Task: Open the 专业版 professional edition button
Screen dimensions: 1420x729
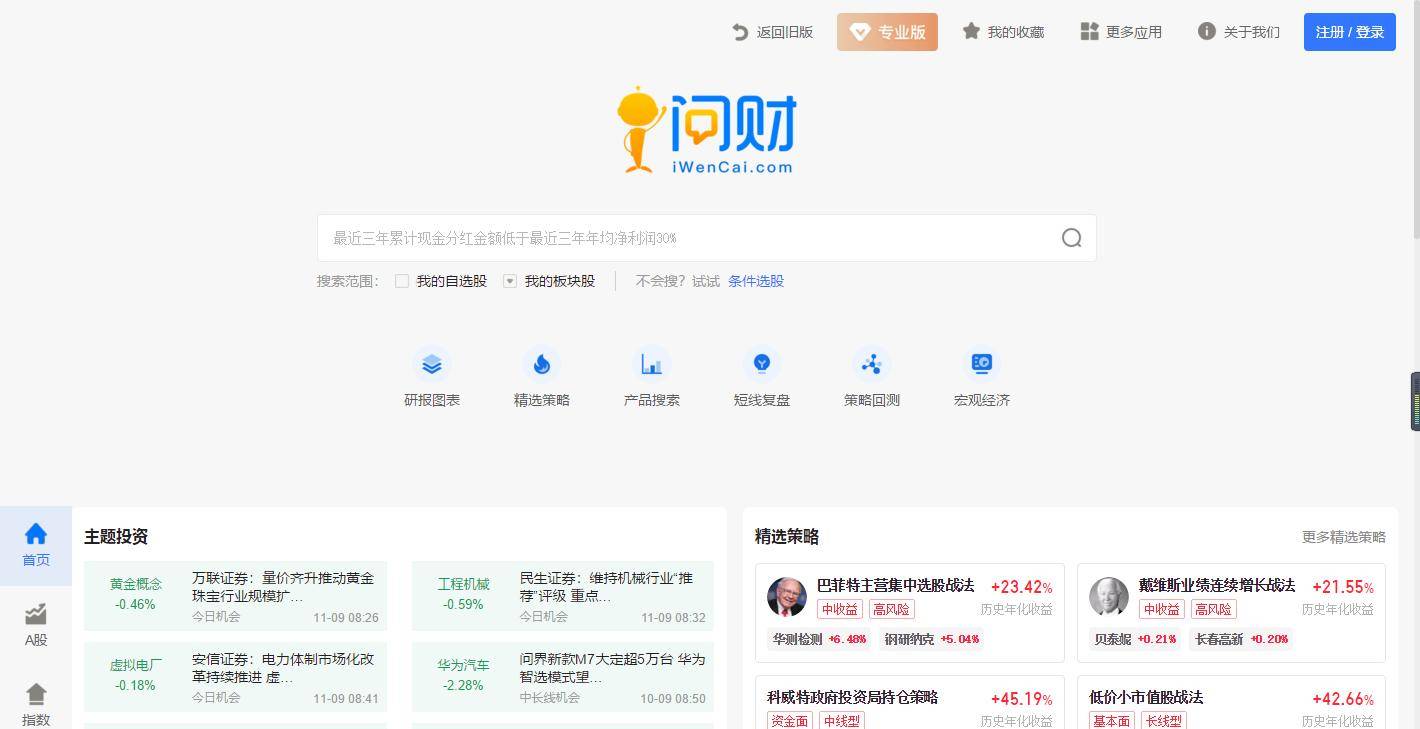Action: pos(887,32)
